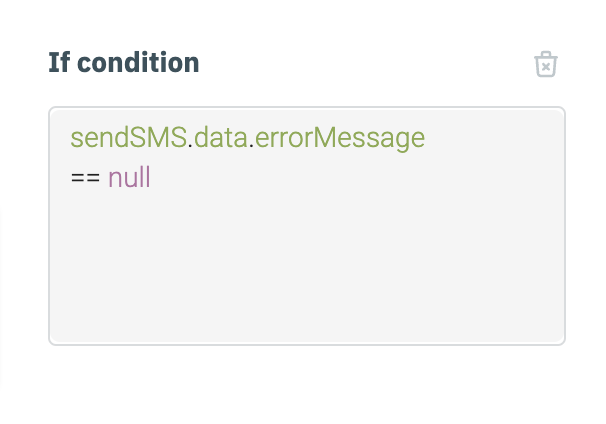Place cursor just before sendSMS

71,138
